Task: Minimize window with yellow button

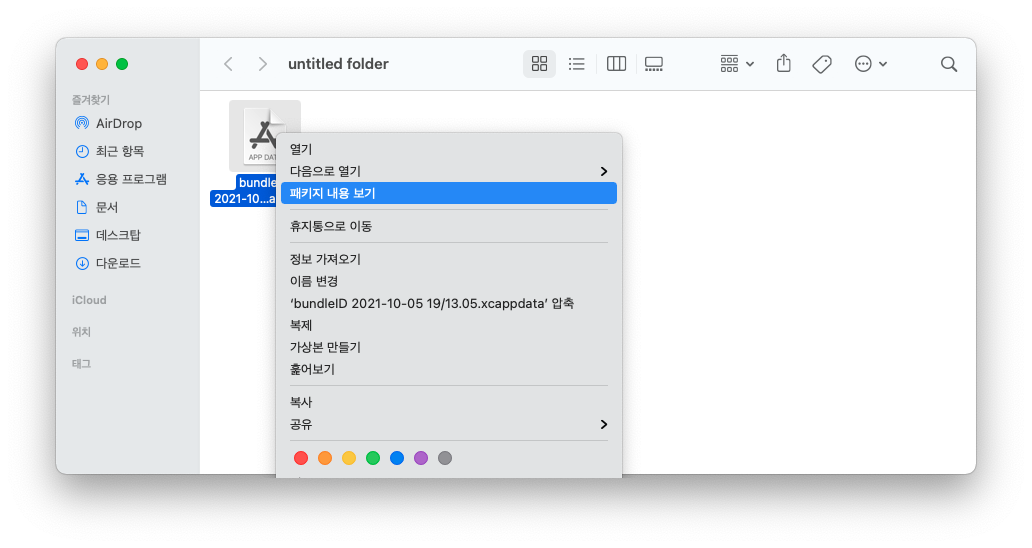Action: pyautogui.click(x=102, y=64)
